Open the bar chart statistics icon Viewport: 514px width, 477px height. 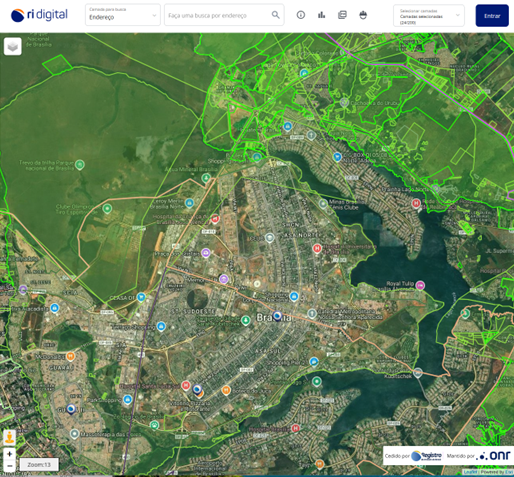click(x=321, y=15)
